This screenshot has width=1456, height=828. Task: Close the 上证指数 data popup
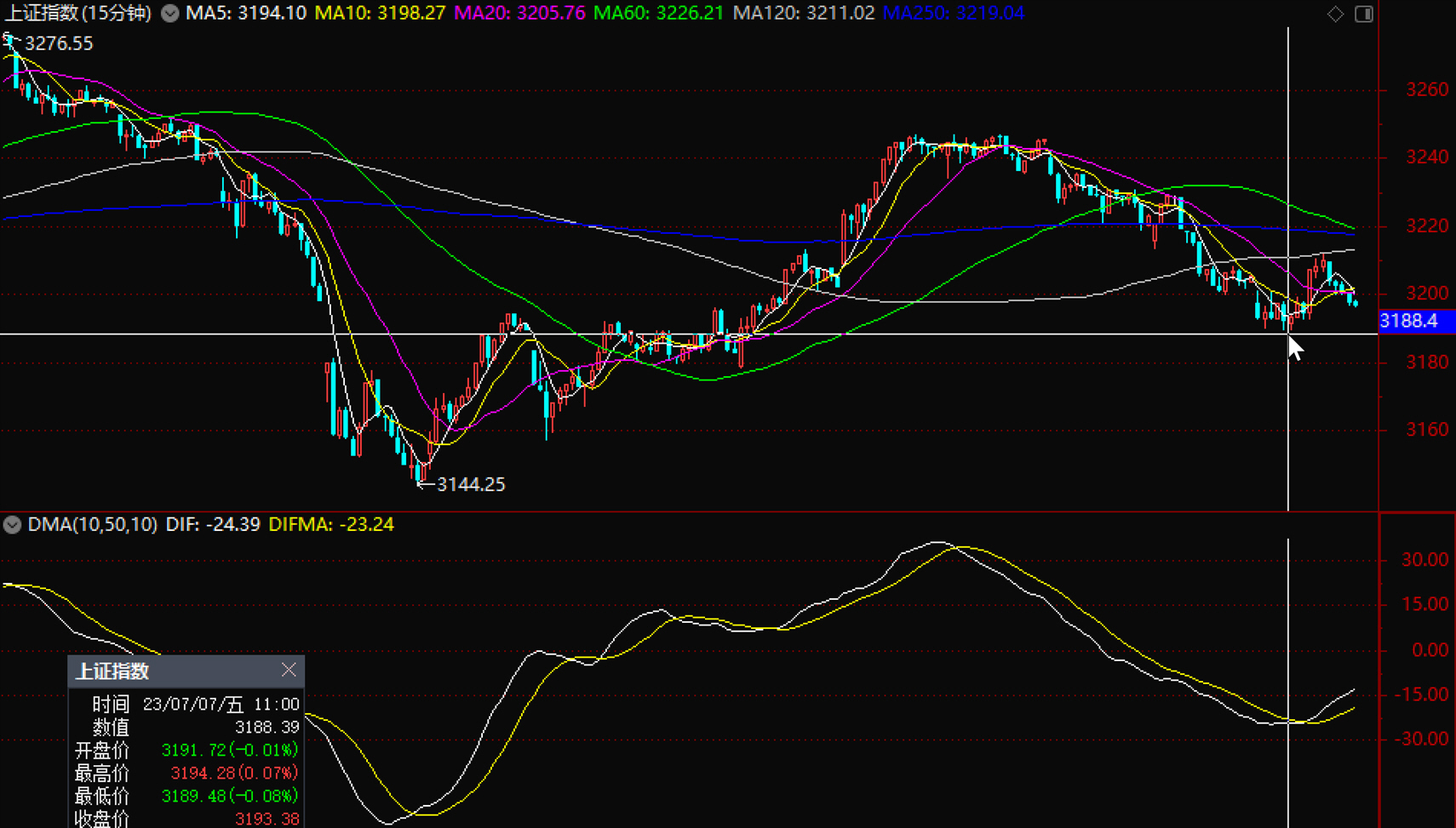[x=289, y=671]
